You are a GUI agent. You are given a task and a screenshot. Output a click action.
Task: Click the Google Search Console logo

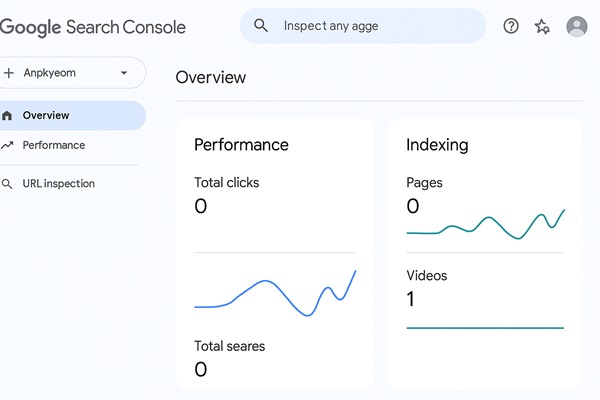[x=93, y=27]
